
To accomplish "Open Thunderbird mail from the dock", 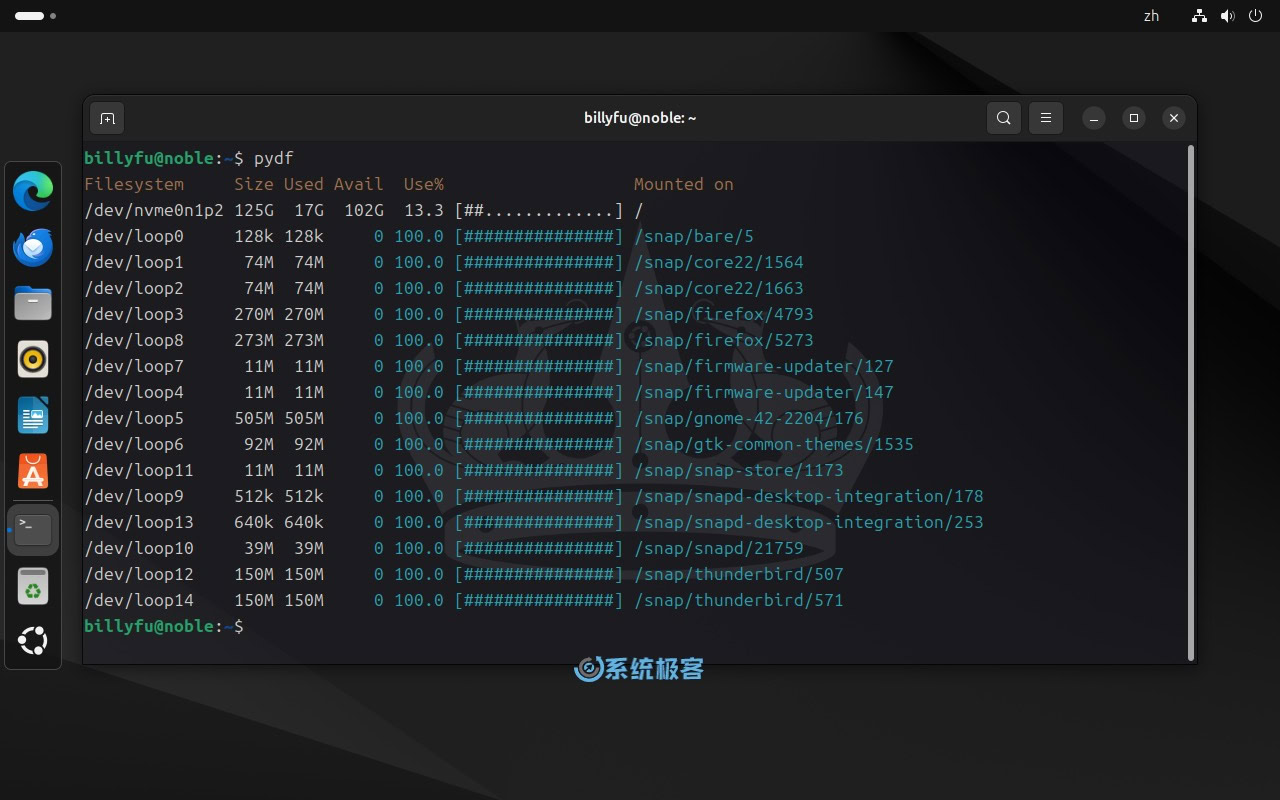I will [33, 247].
